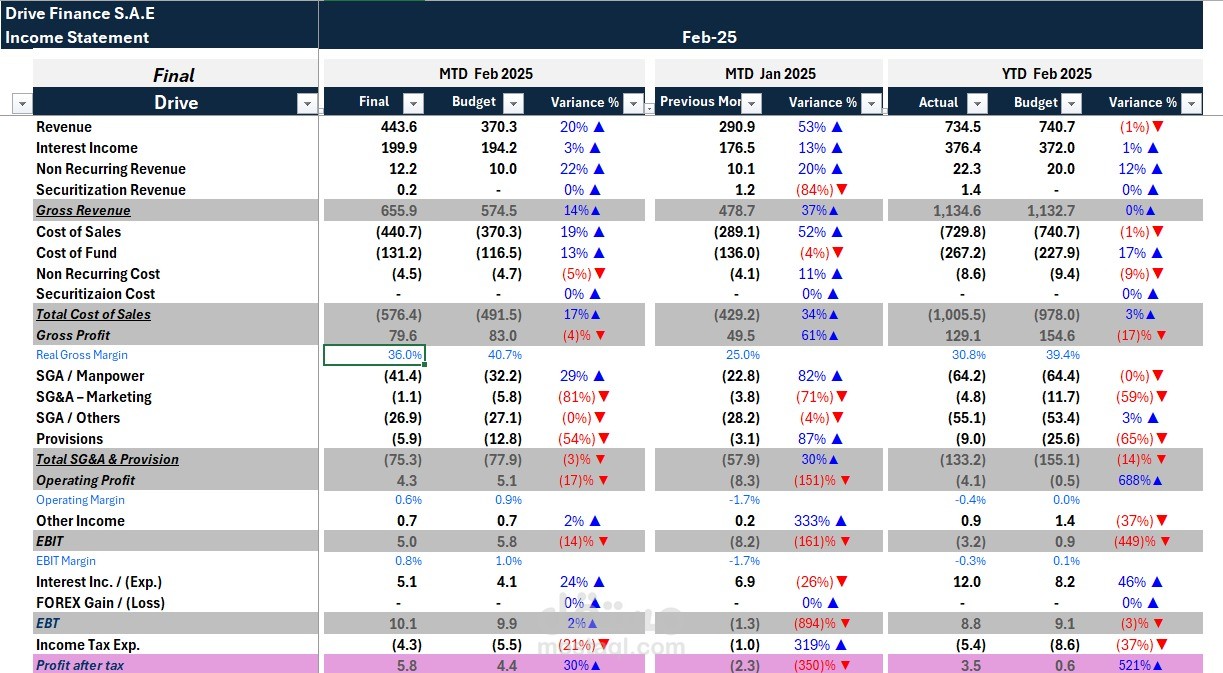Select the Income Tax Exp. January variance 319%

(x=822, y=645)
